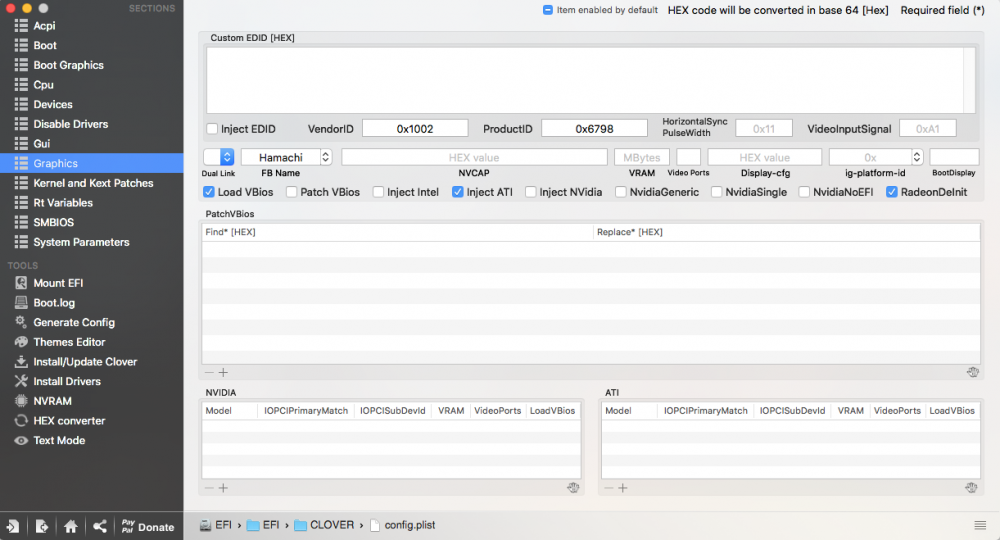Enable the Inject EDID checkbox
1000x540 pixels.
(212, 129)
